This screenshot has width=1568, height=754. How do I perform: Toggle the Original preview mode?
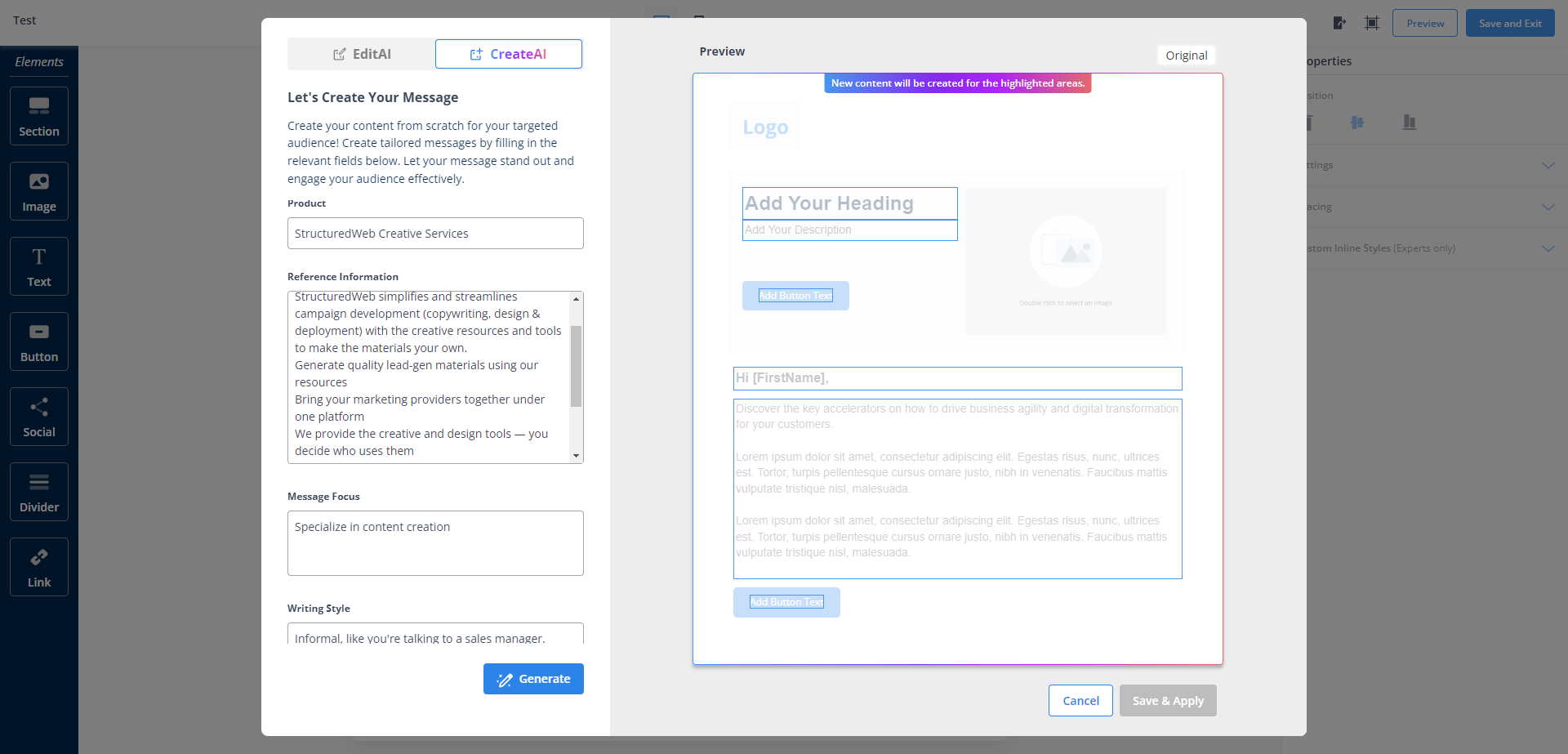(x=1186, y=55)
